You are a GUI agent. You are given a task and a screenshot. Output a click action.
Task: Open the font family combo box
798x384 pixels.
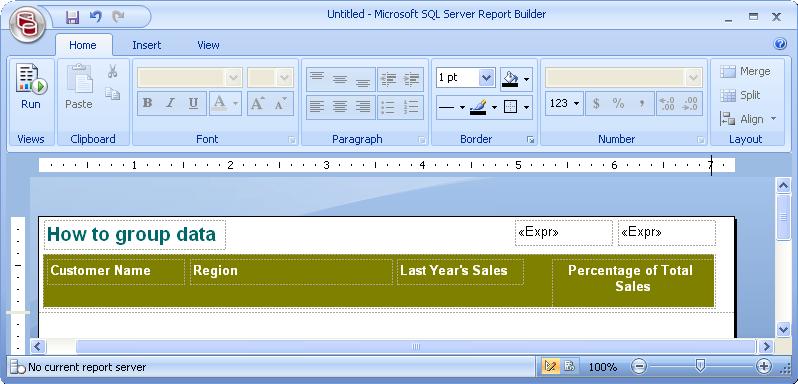click(189, 78)
